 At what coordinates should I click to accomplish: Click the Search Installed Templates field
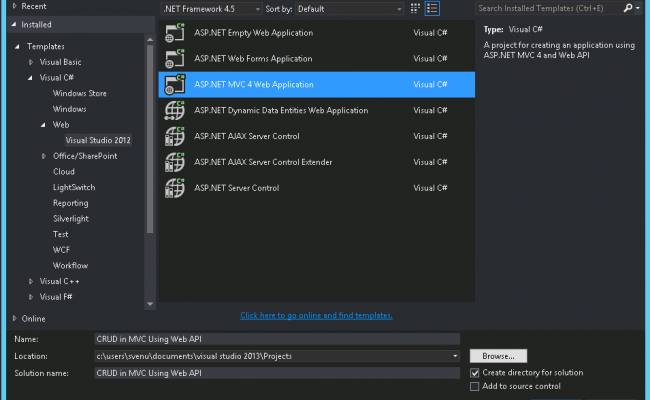[549, 8]
